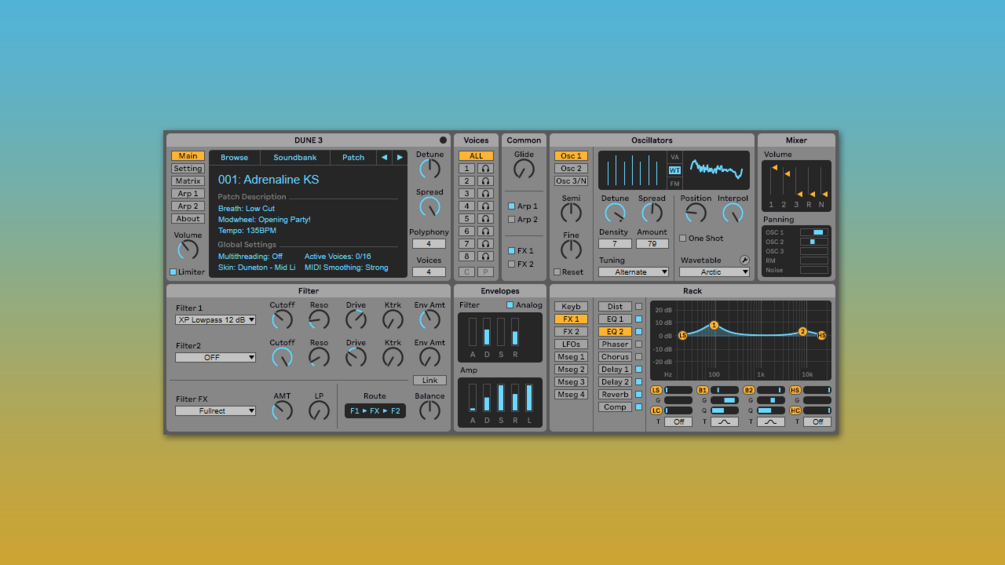The height and width of the screenshot is (565, 1005).
Task: Open the Filter 1 type dropdown
Action: pos(215,320)
